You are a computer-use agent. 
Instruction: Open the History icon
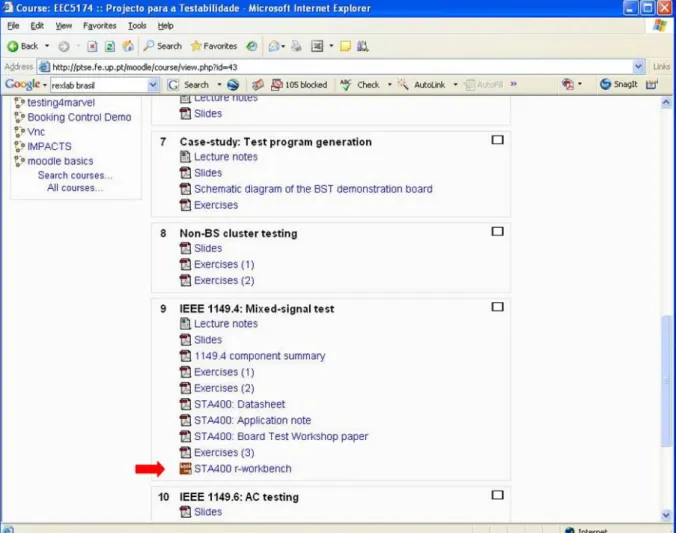252,46
